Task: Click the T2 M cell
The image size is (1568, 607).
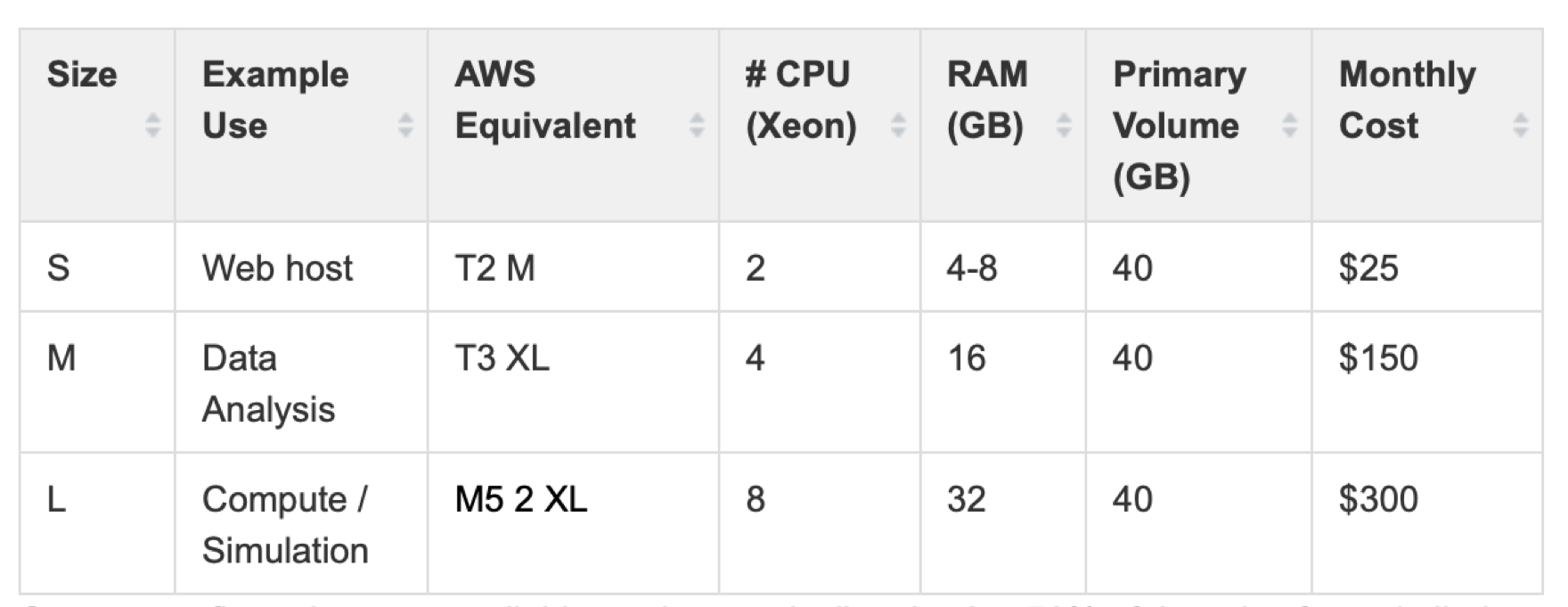Action: [494, 268]
